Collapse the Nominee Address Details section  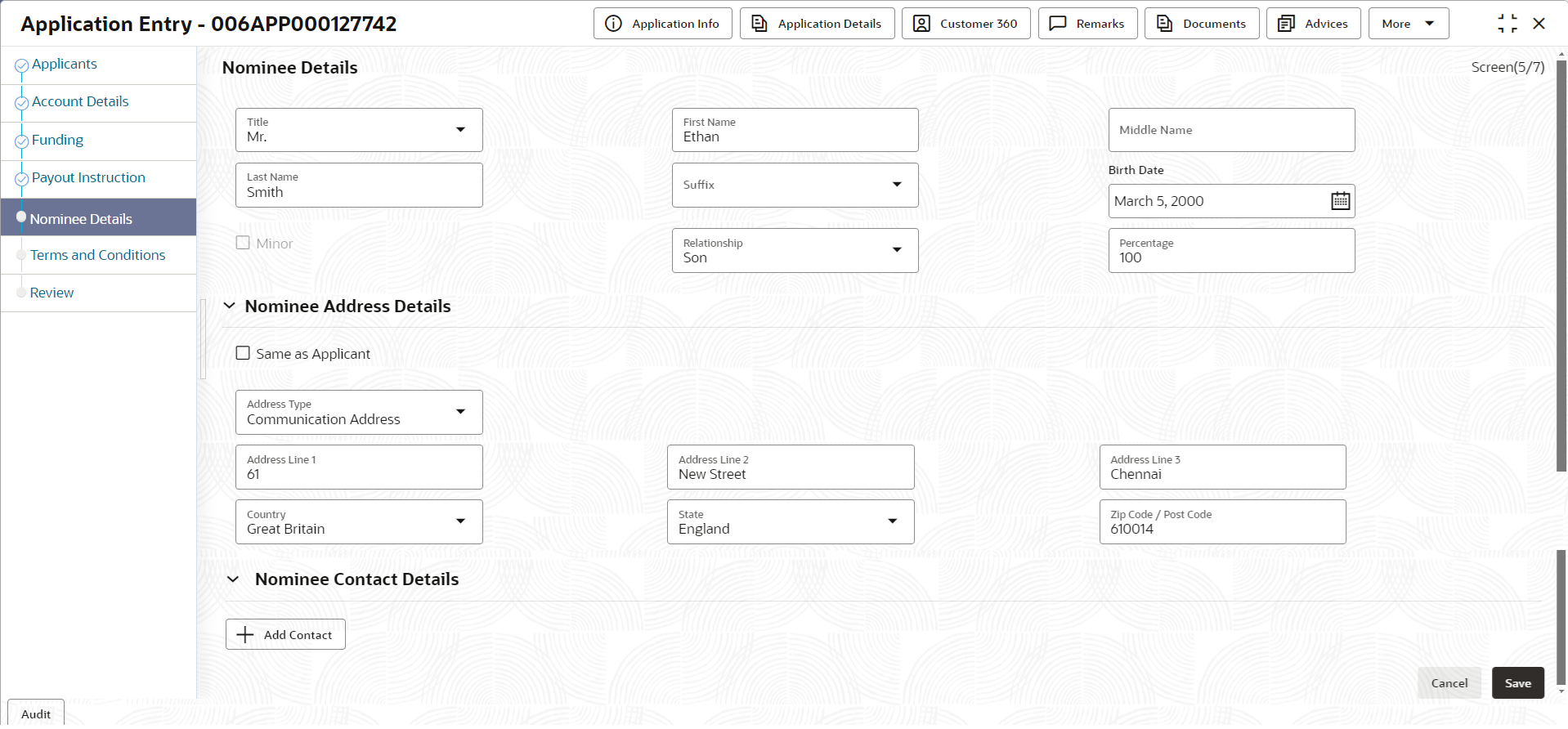pos(230,306)
